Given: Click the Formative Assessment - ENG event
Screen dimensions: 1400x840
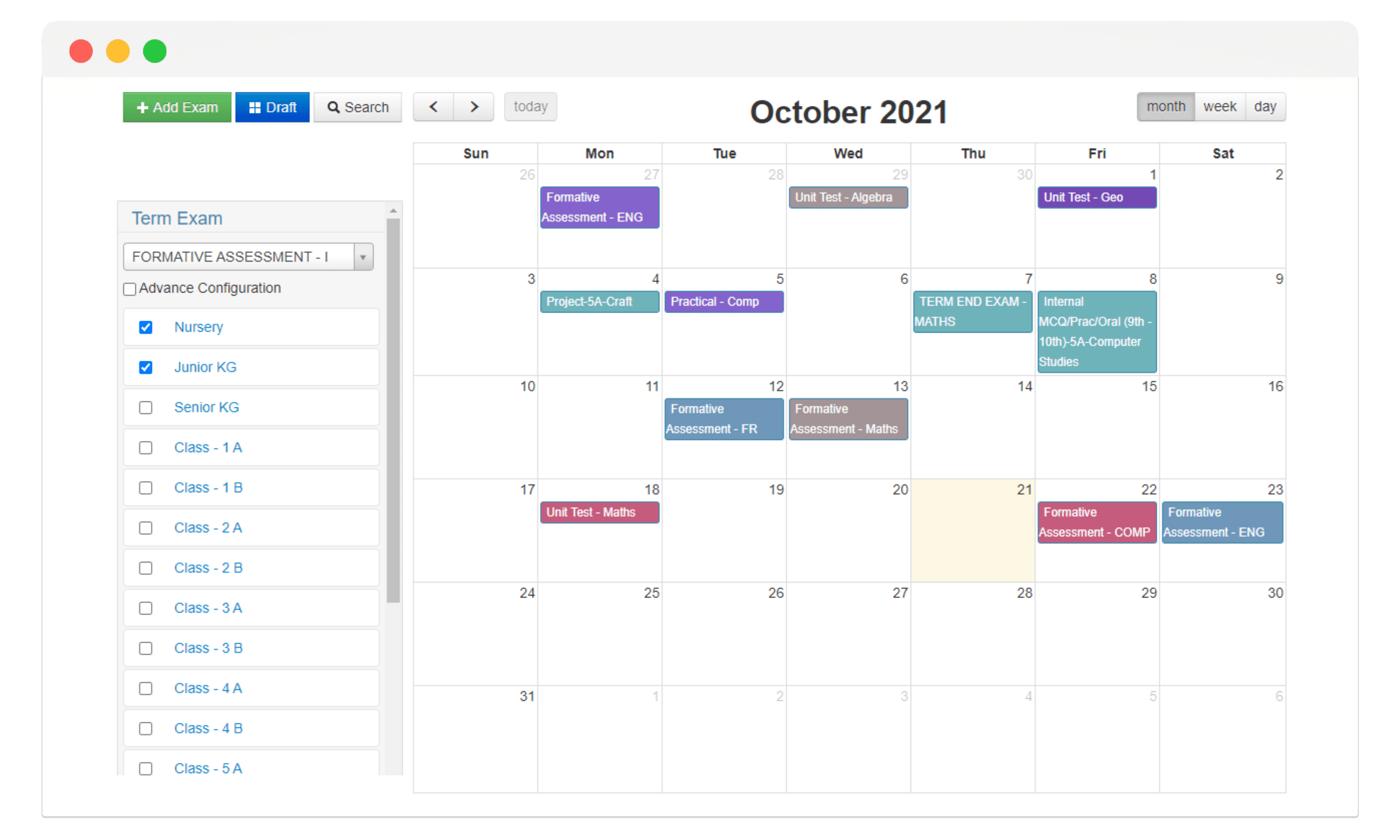Looking at the screenshot, I should [596, 207].
